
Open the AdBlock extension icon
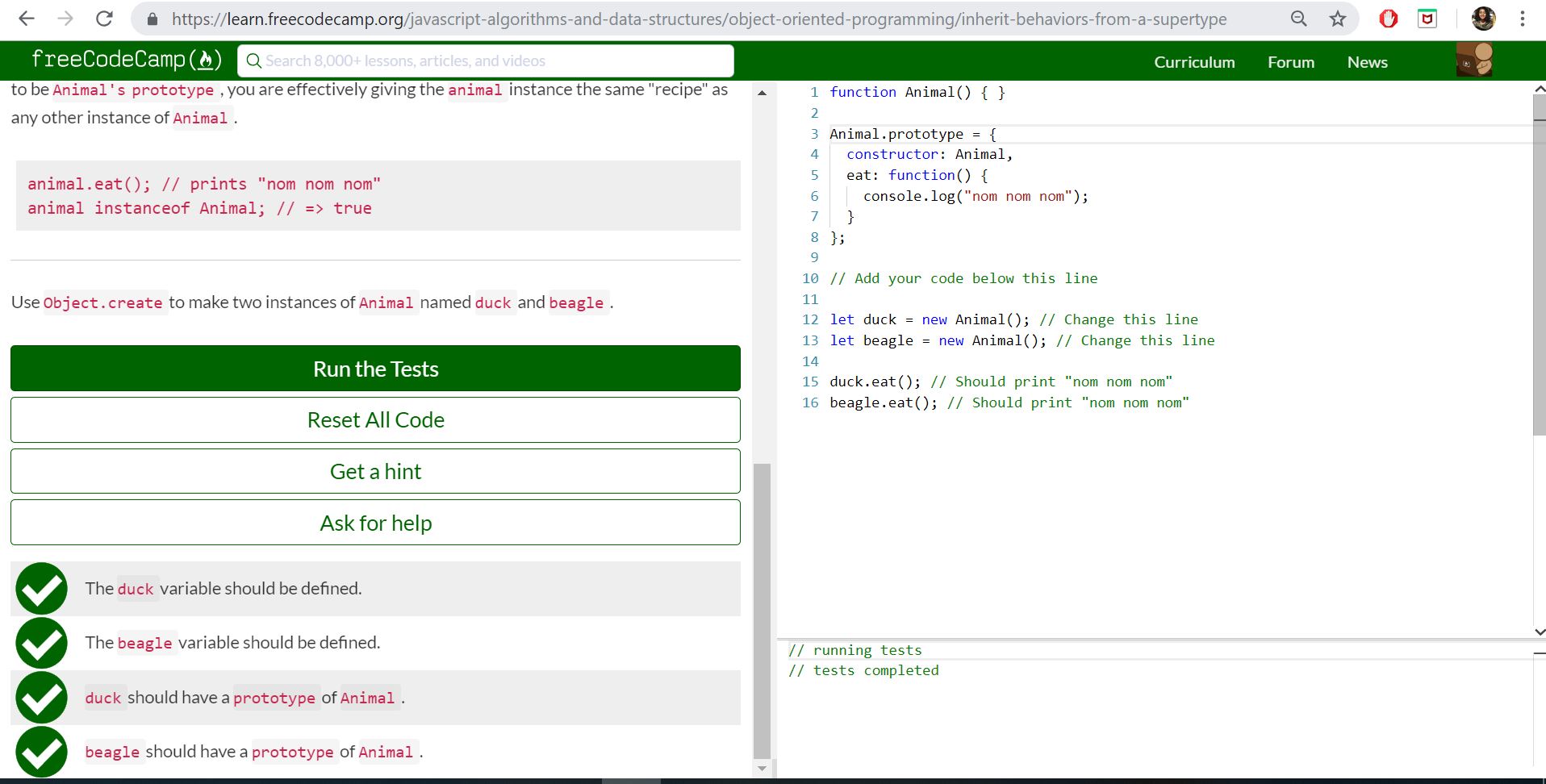coord(1389,19)
